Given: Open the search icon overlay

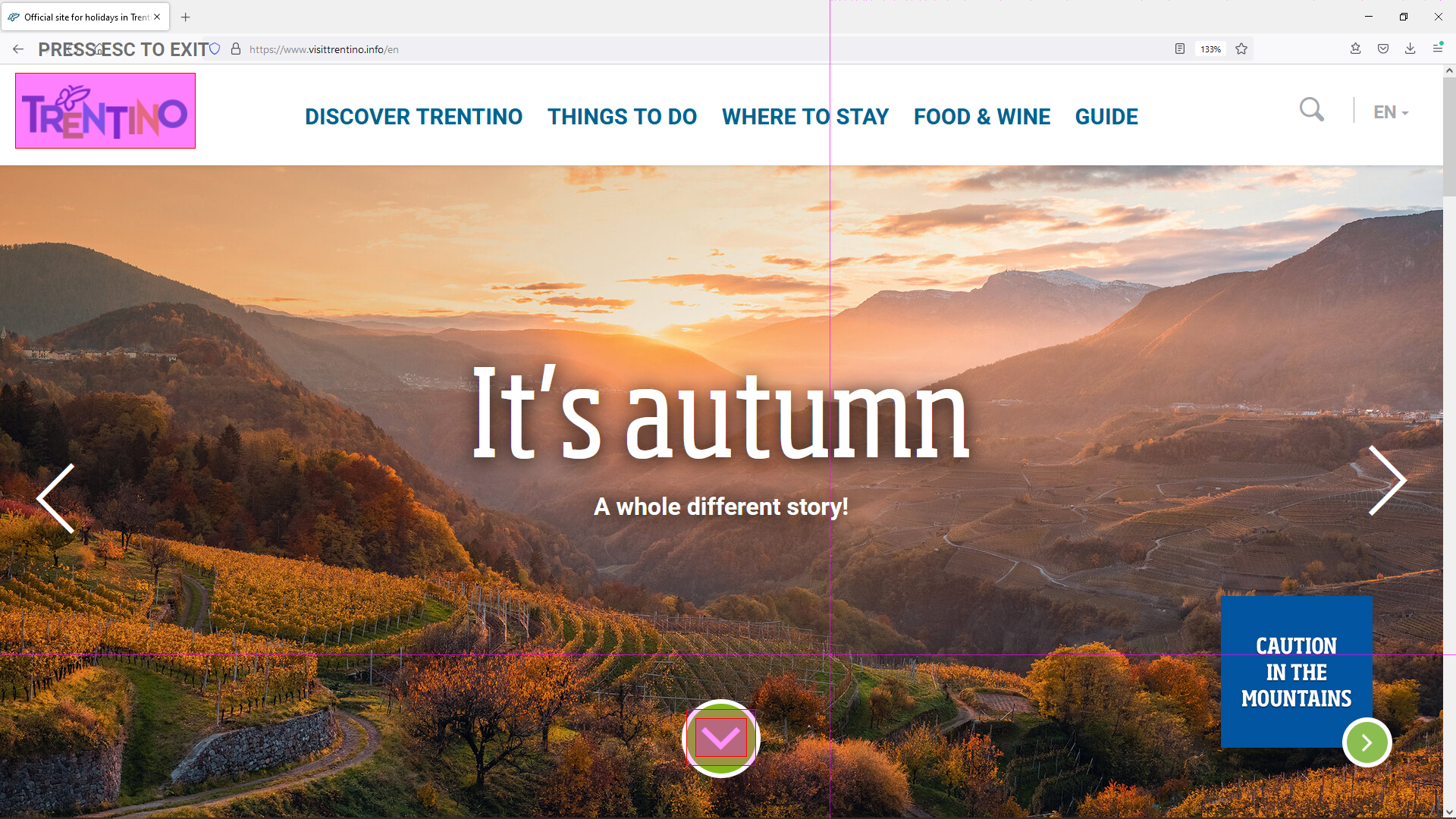Looking at the screenshot, I should coord(1310,109).
